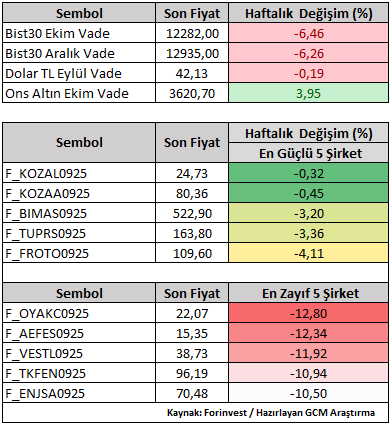
Task: Click the top Haftalık Değişim (%) header
Action: (x=308, y=13)
